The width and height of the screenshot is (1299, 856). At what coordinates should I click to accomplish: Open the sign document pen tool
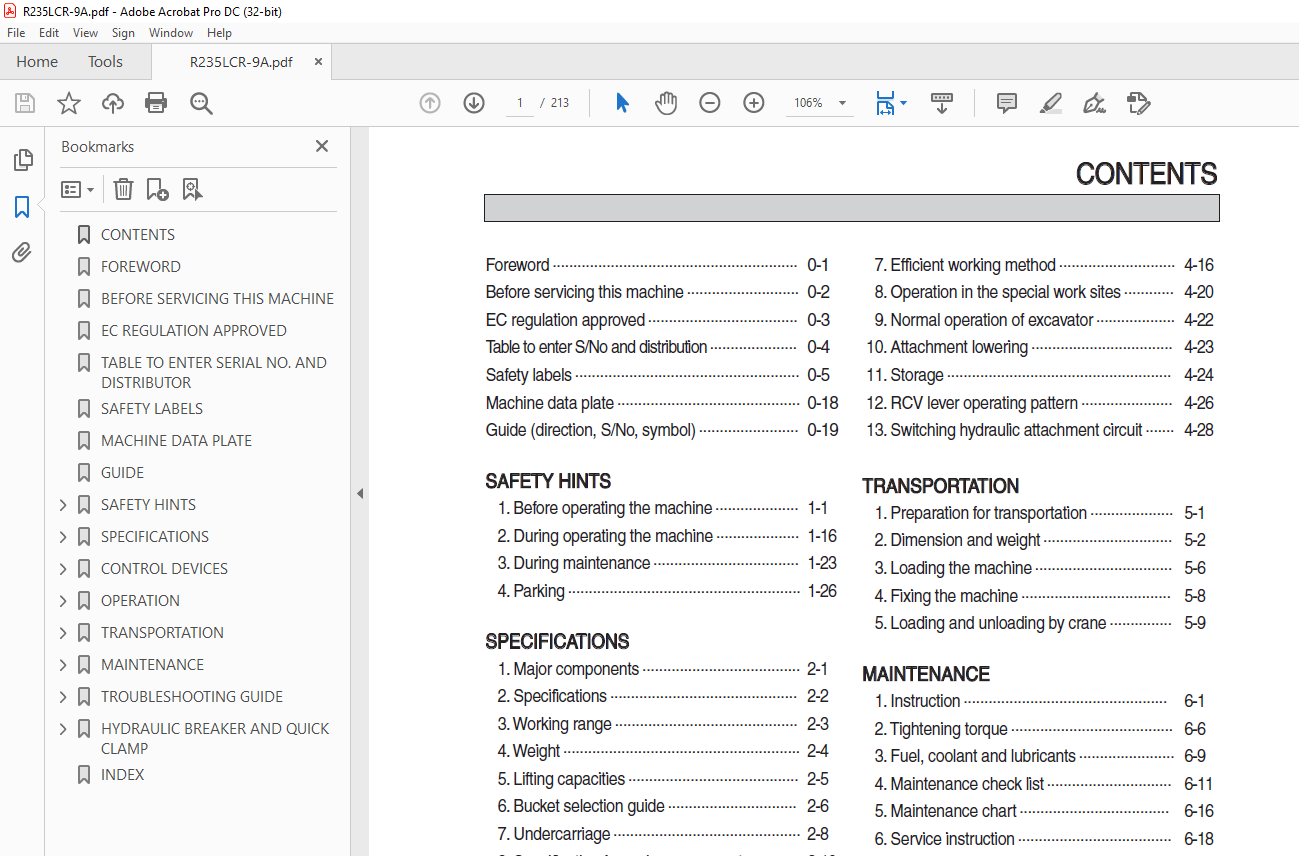[1095, 103]
